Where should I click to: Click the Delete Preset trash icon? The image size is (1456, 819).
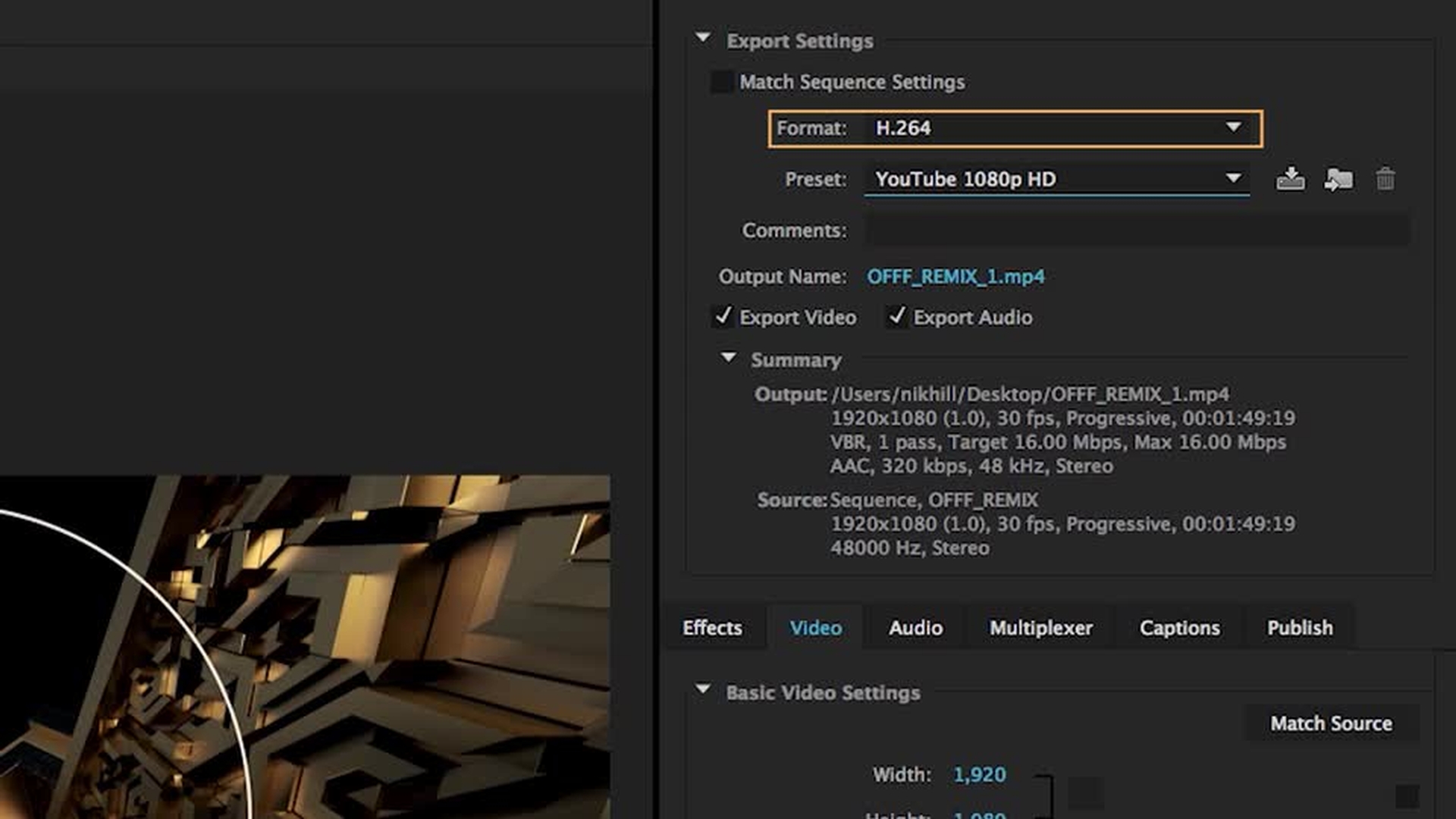1385,180
